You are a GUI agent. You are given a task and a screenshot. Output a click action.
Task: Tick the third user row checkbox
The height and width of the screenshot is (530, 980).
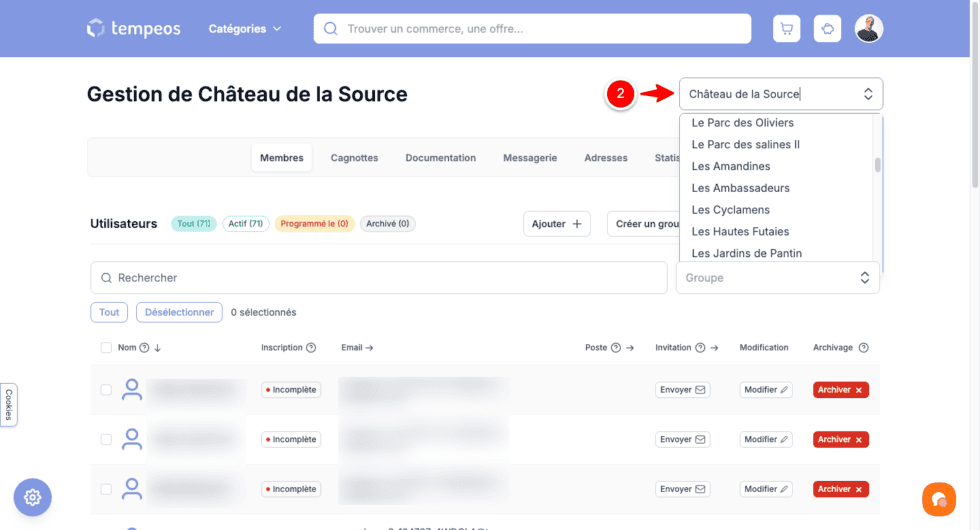pyautogui.click(x=106, y=489)
